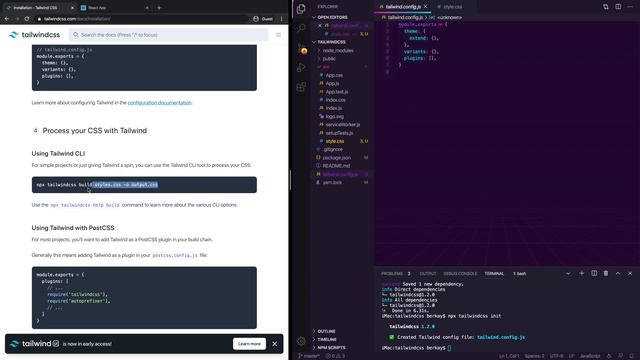Open new browser tab with plus

159,7
